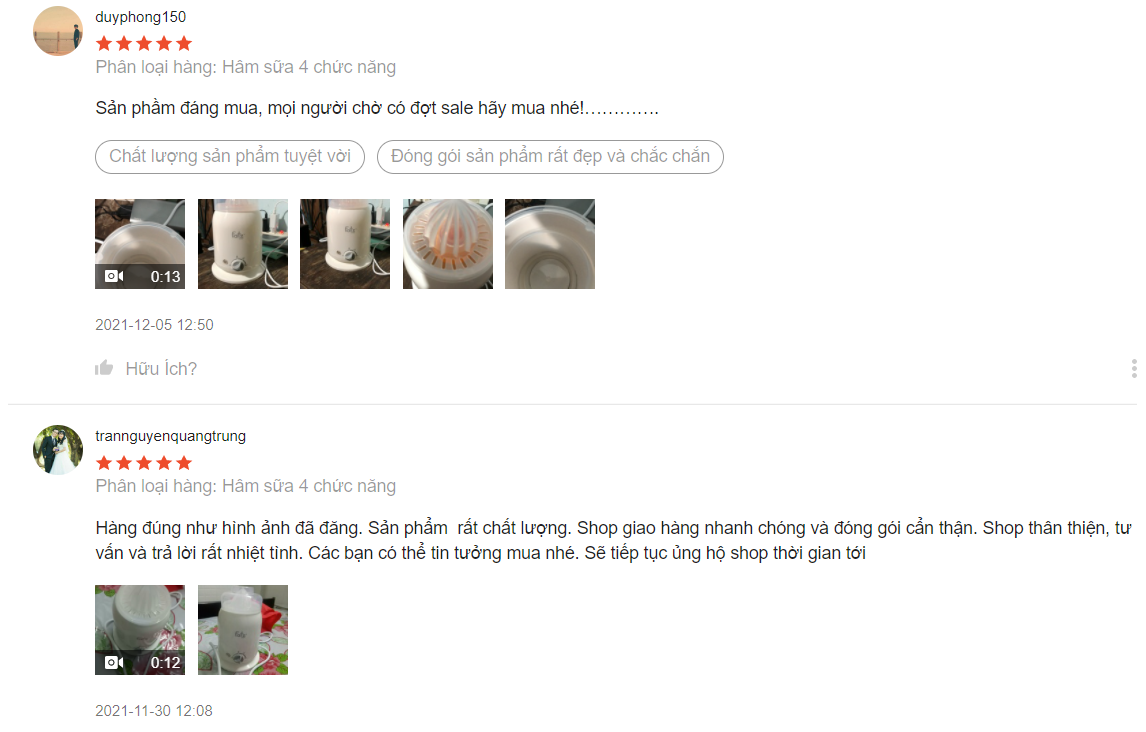The height and width of the screenshot is (732, 1146).
Task: Open username trannguyenquangtrung link
Action: (170, 436)
